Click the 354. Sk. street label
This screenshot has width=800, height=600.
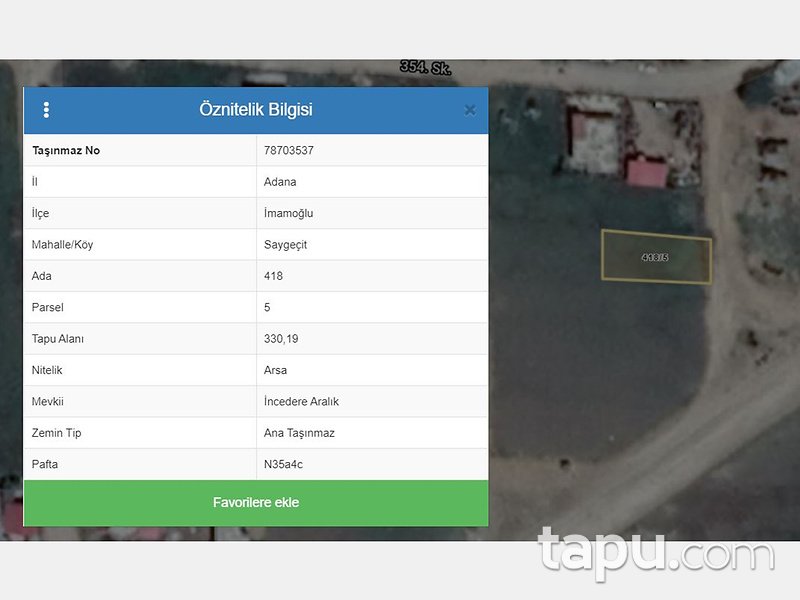(426, 67)
